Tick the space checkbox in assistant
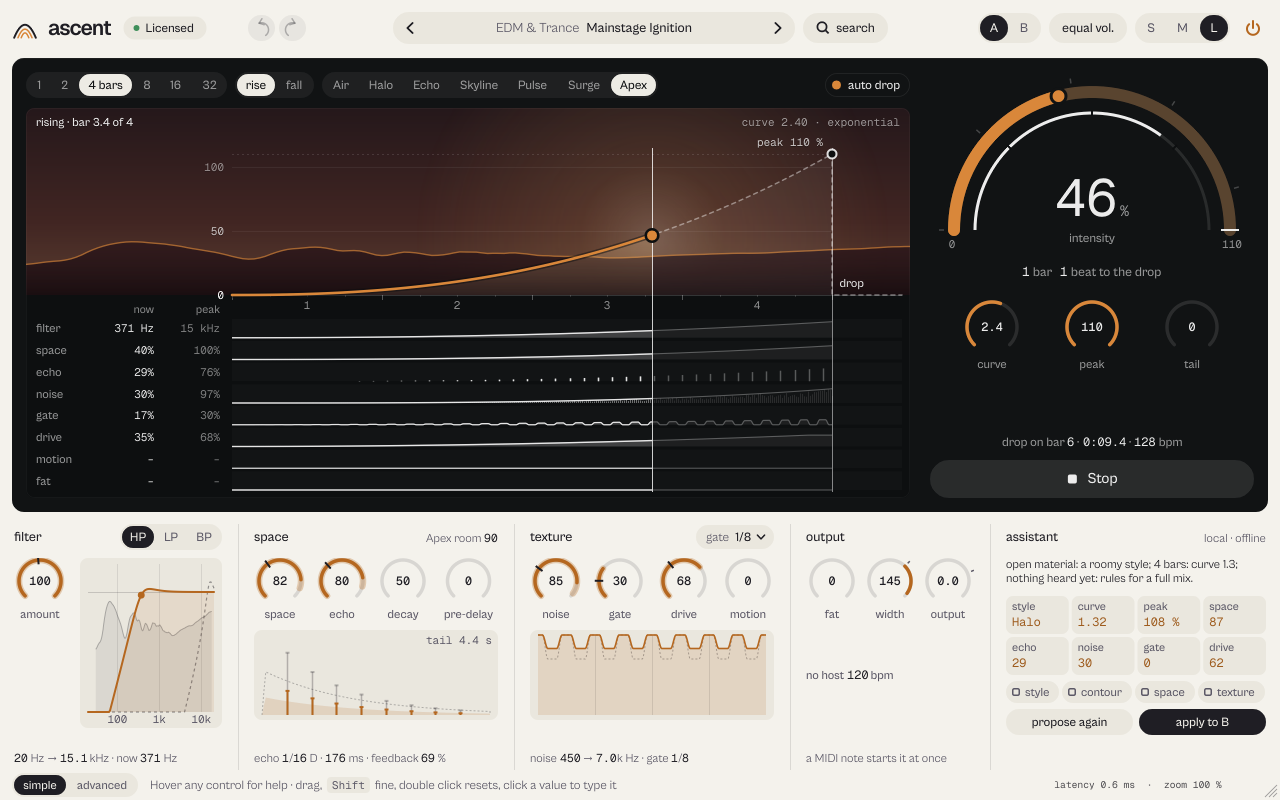The width and height of the screenshot is (1280, 800). click(x=1145, y=692)
